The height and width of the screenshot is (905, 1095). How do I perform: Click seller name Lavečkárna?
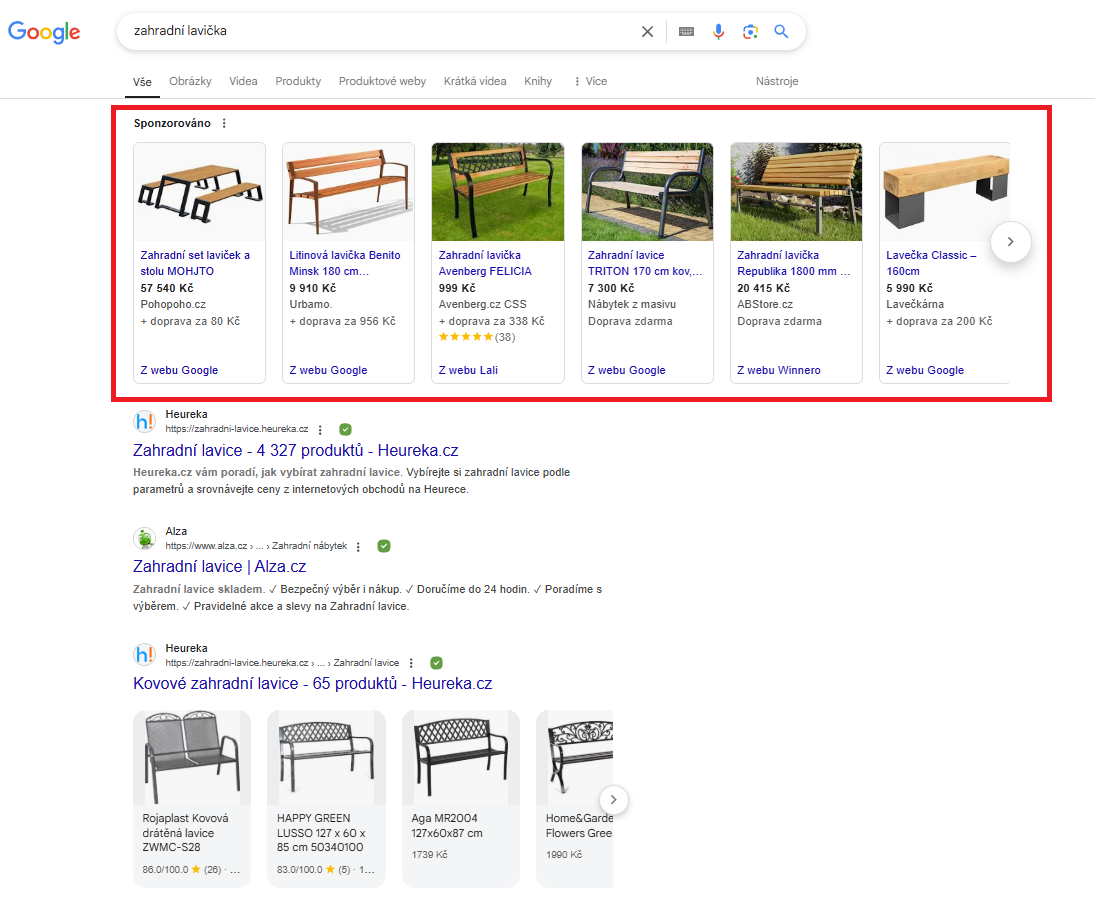click(x=915, y=304)
